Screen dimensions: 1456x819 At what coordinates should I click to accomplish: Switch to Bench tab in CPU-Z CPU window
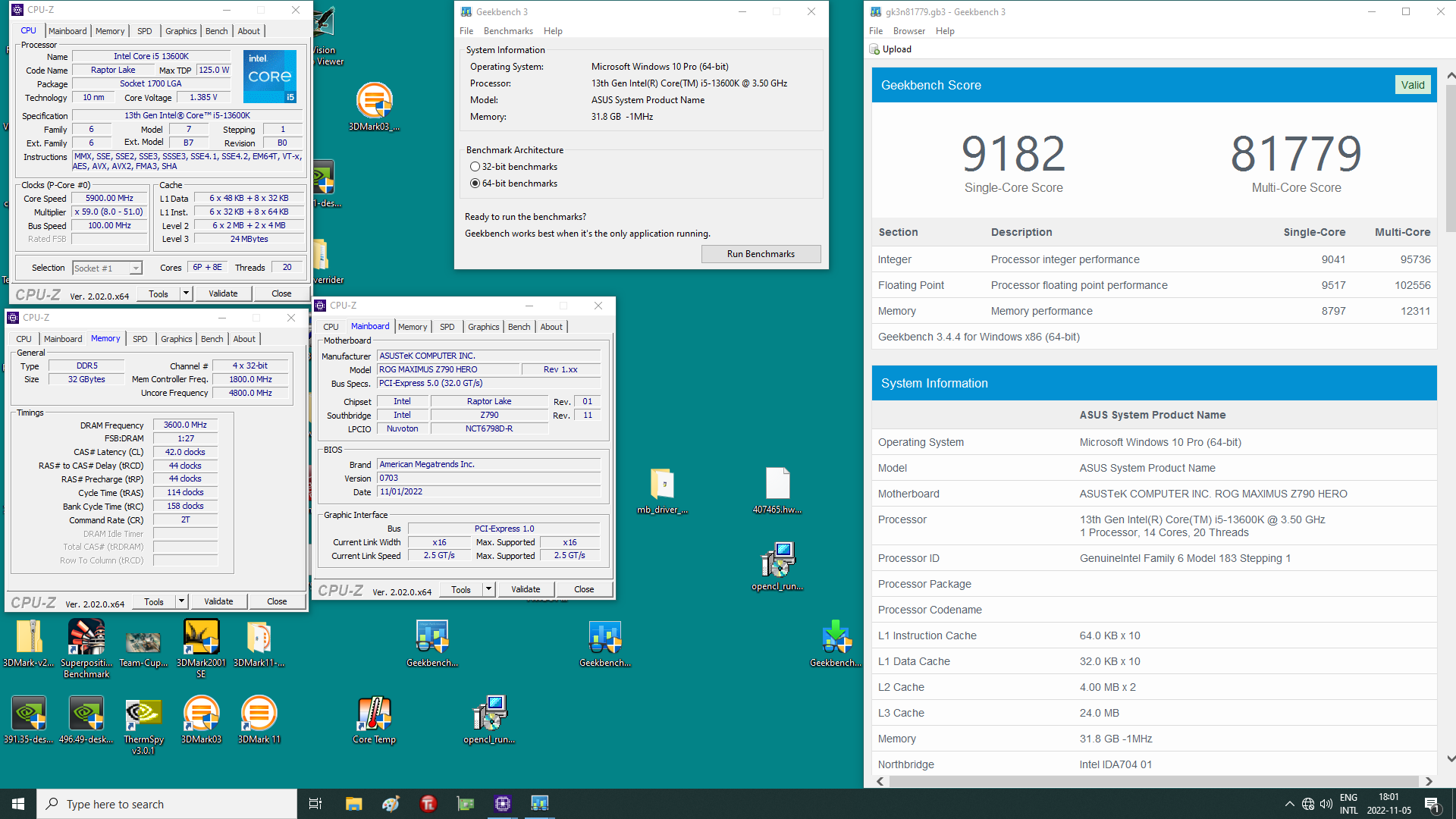pyautogui.click(x=216, y=31)
